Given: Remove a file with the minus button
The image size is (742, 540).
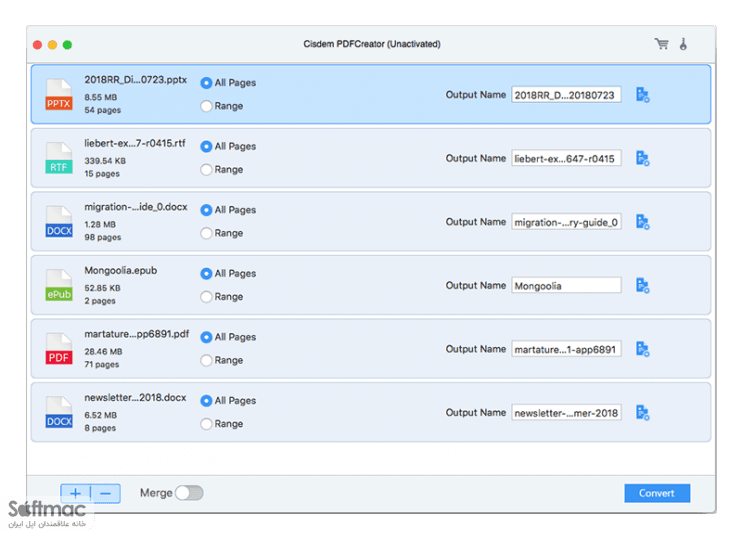Looking at the screenshot, I should click(106, 494).
